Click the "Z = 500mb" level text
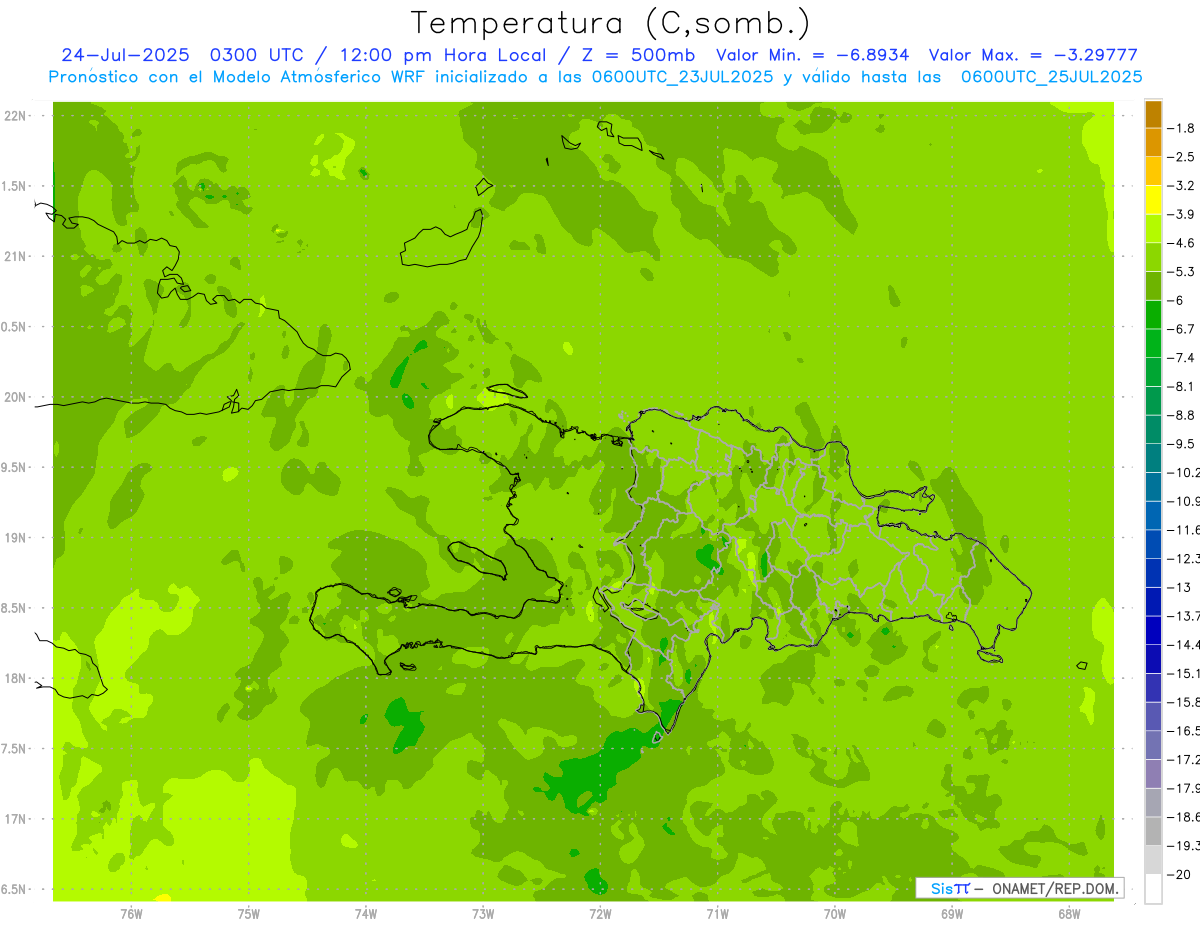Screen dimensions: 1200x927 [636, 55]
